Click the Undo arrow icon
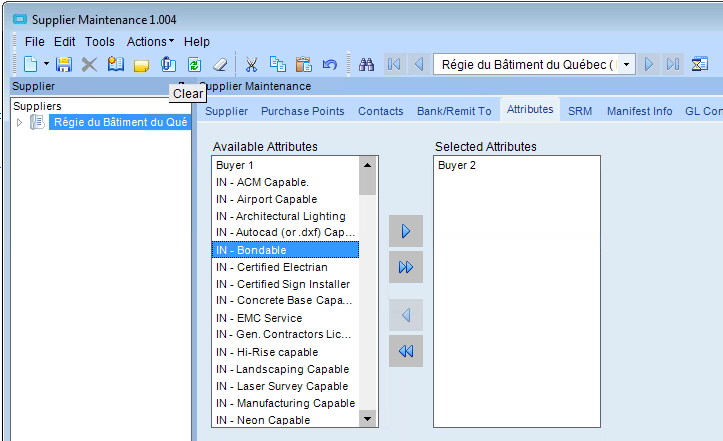723x441 pixels. tap(330, 64)
